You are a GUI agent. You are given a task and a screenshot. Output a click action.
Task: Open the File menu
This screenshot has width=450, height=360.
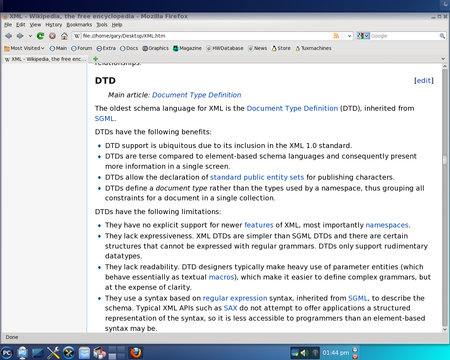coord(8,25)
